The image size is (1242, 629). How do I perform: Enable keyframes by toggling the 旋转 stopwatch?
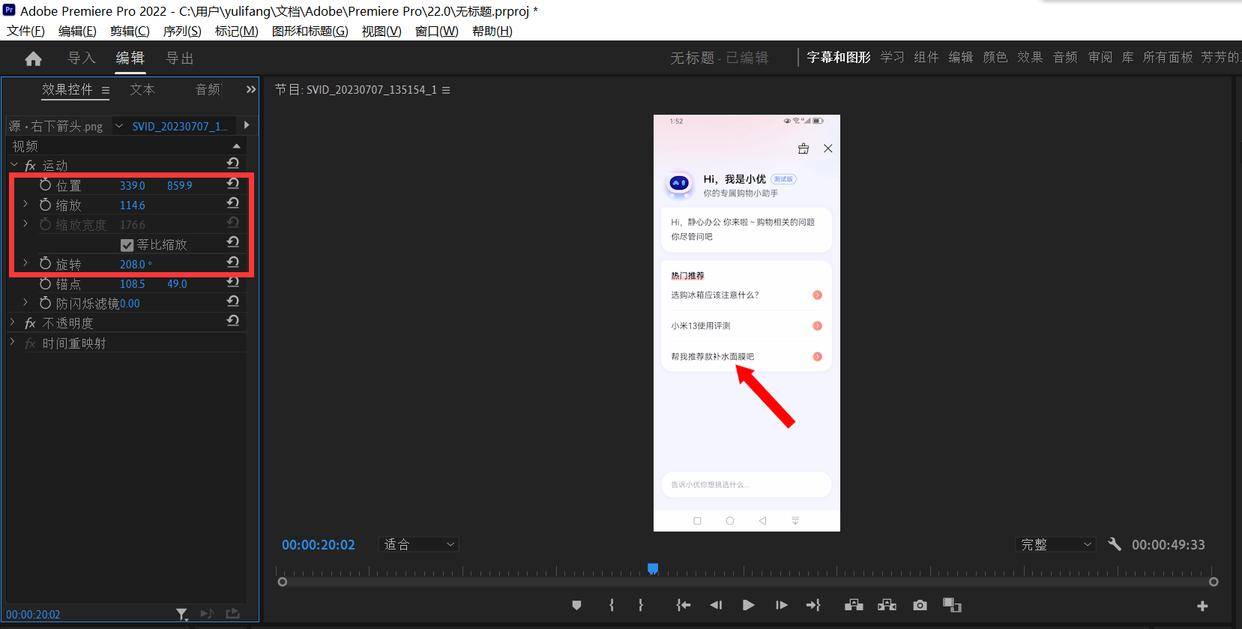[x=45, y=263]
